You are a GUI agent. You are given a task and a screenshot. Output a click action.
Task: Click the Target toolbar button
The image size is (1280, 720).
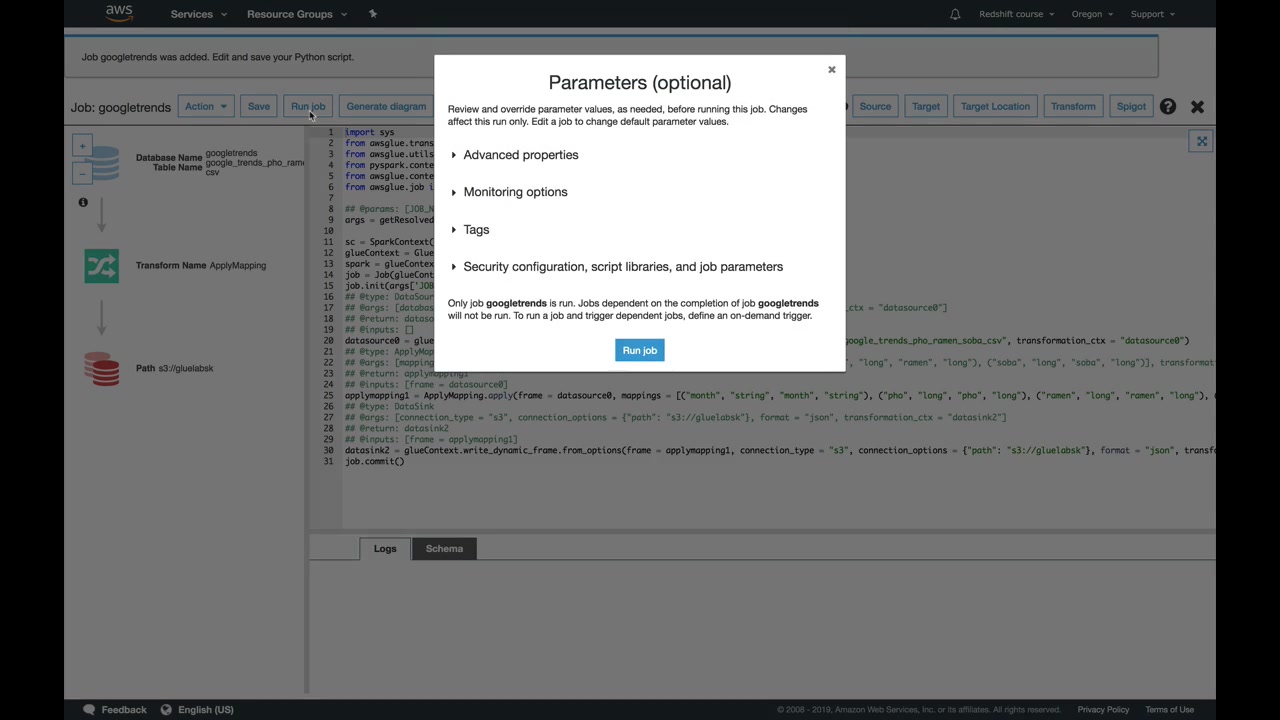(926, 106)
